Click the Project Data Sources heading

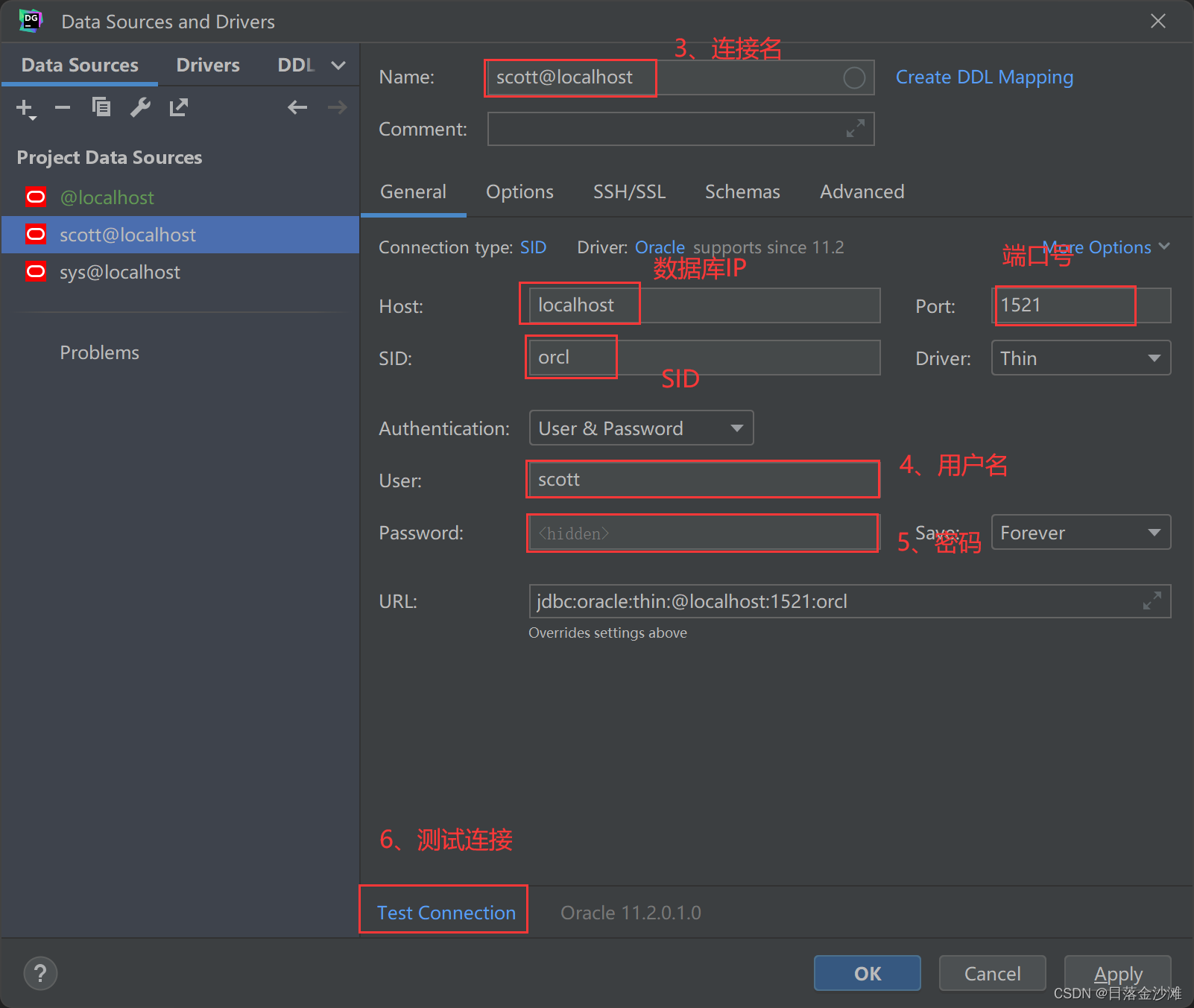coord(110,157)
